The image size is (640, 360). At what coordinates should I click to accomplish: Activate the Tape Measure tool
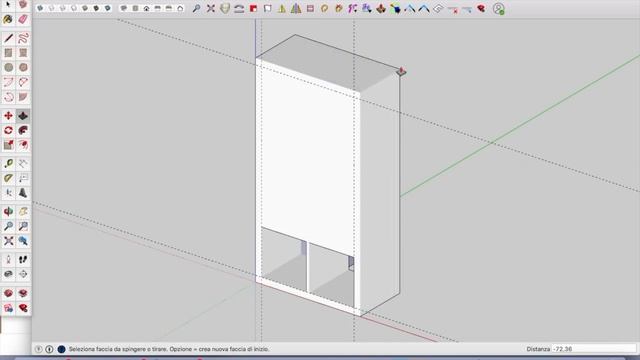click(8, 164)
